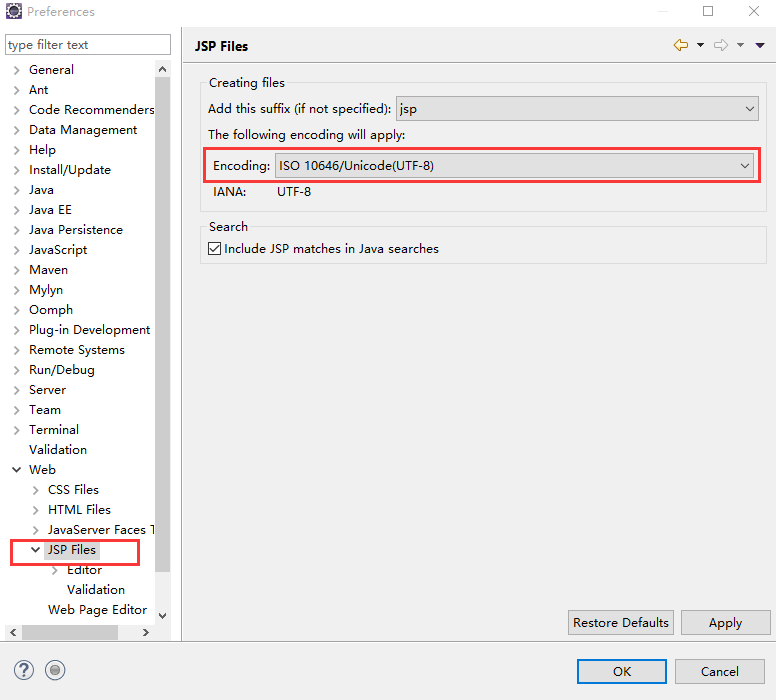
Task: Click the back navigation arrow icon
Action: coord(681,45)
